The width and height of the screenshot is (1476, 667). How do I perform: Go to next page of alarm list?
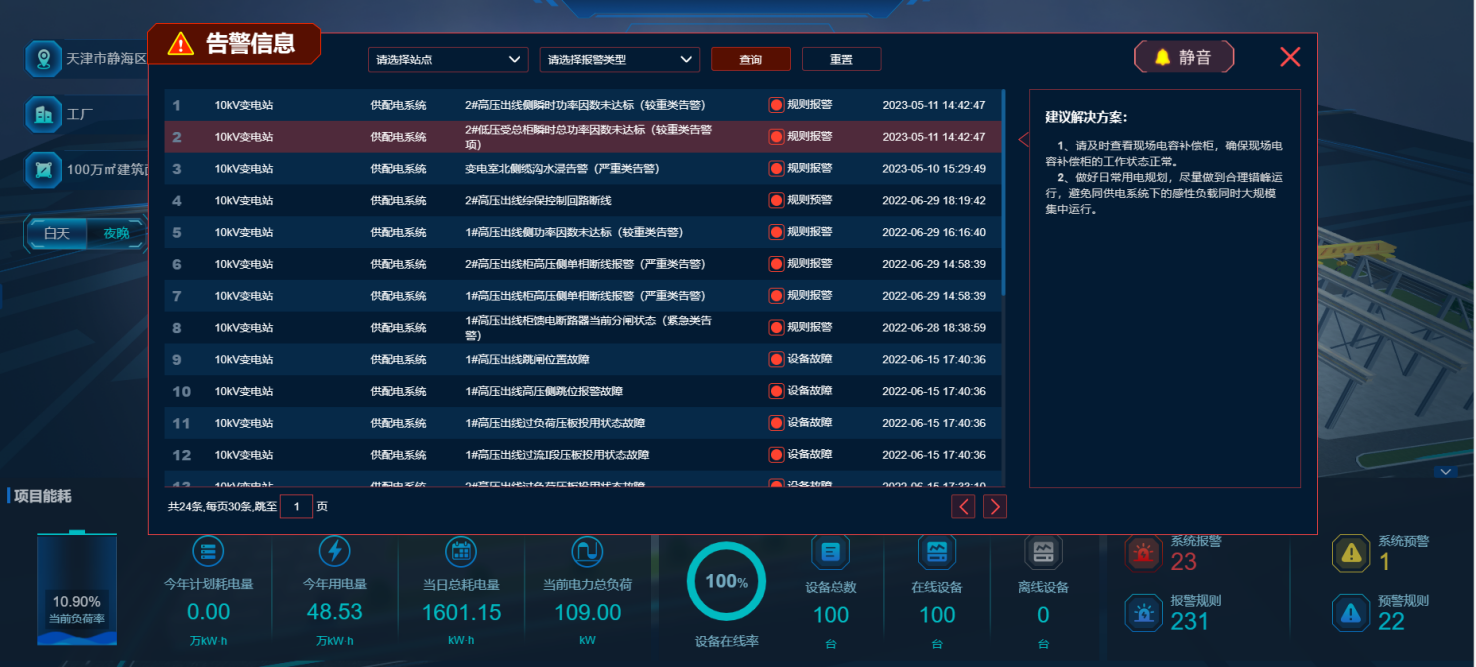tap(995, 507)
